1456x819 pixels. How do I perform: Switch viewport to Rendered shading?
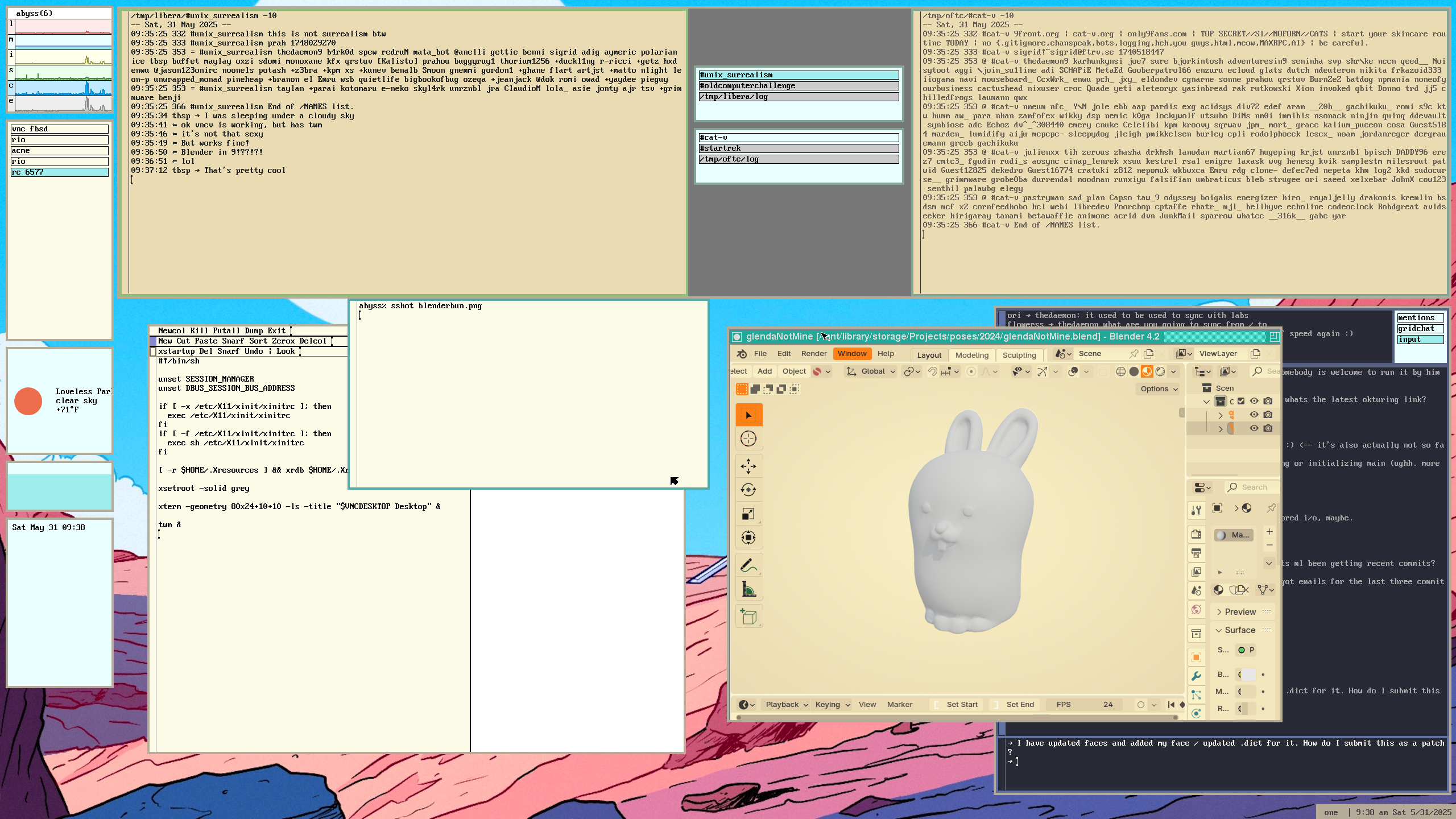pos(1160,371)
